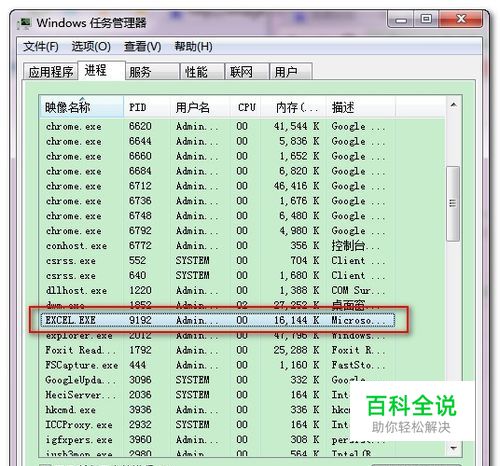This screenshot has width=500, height=466.
Task: Select csrss.exe with PID 640
Action: (x=217, y=276)
